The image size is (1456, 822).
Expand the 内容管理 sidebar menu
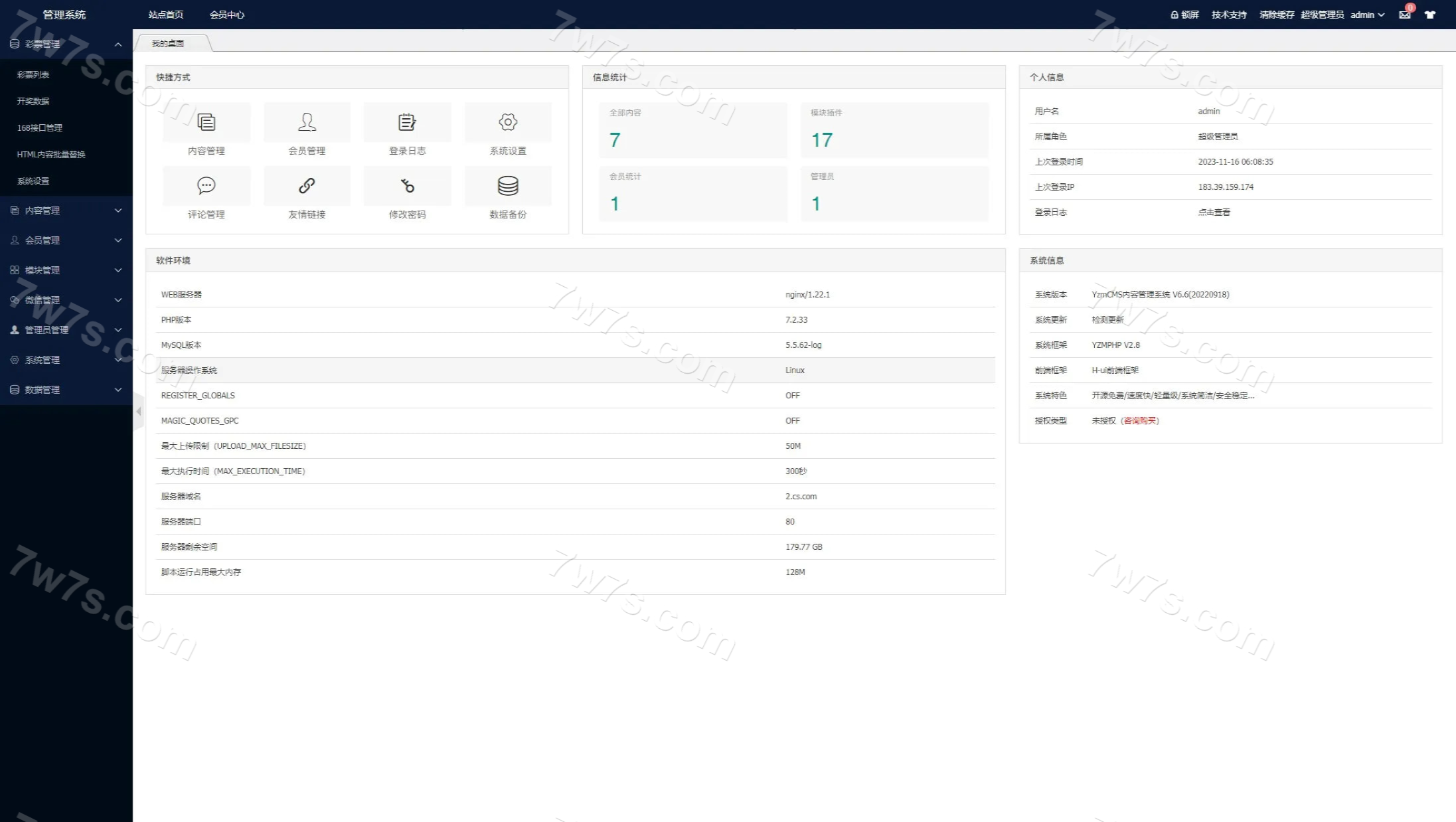[x=66, y=210]
